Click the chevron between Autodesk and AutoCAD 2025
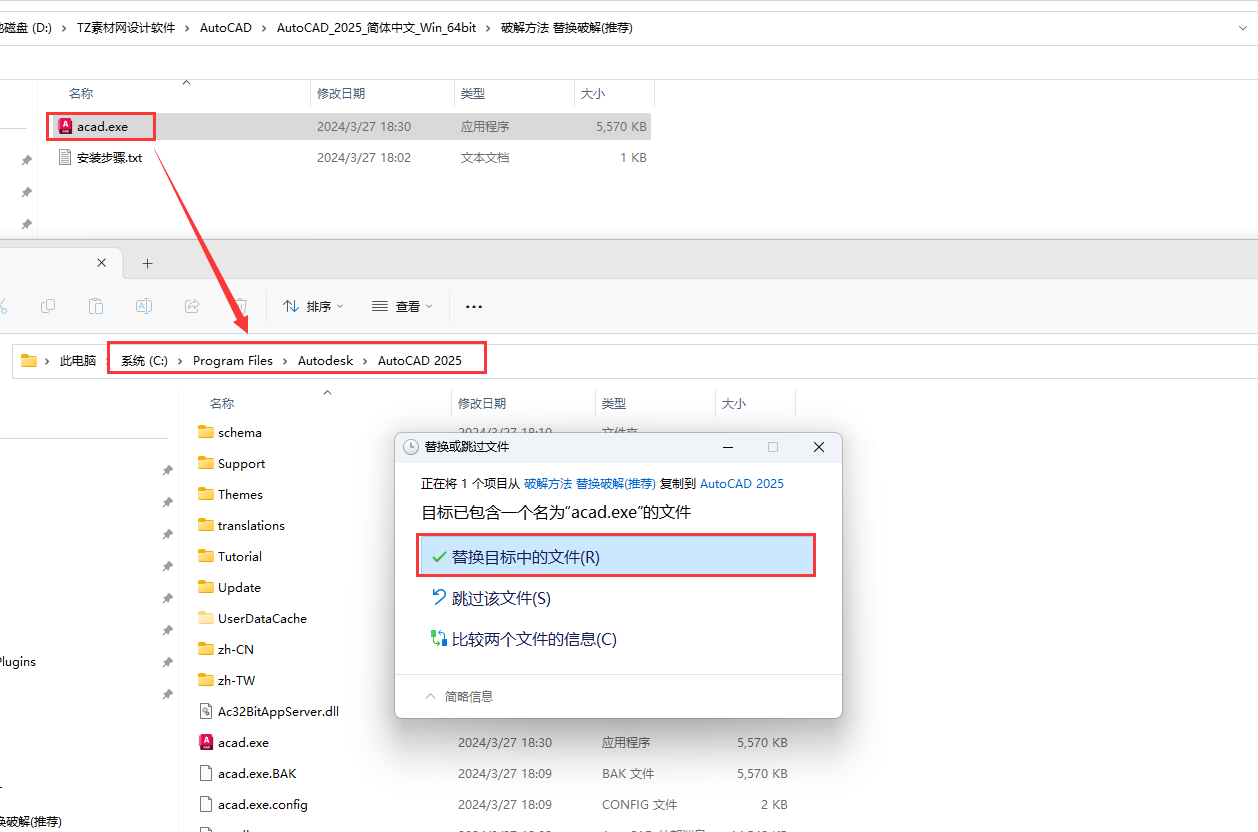The height and width of the screenshot is (832, 1258). tap(365, 360)
